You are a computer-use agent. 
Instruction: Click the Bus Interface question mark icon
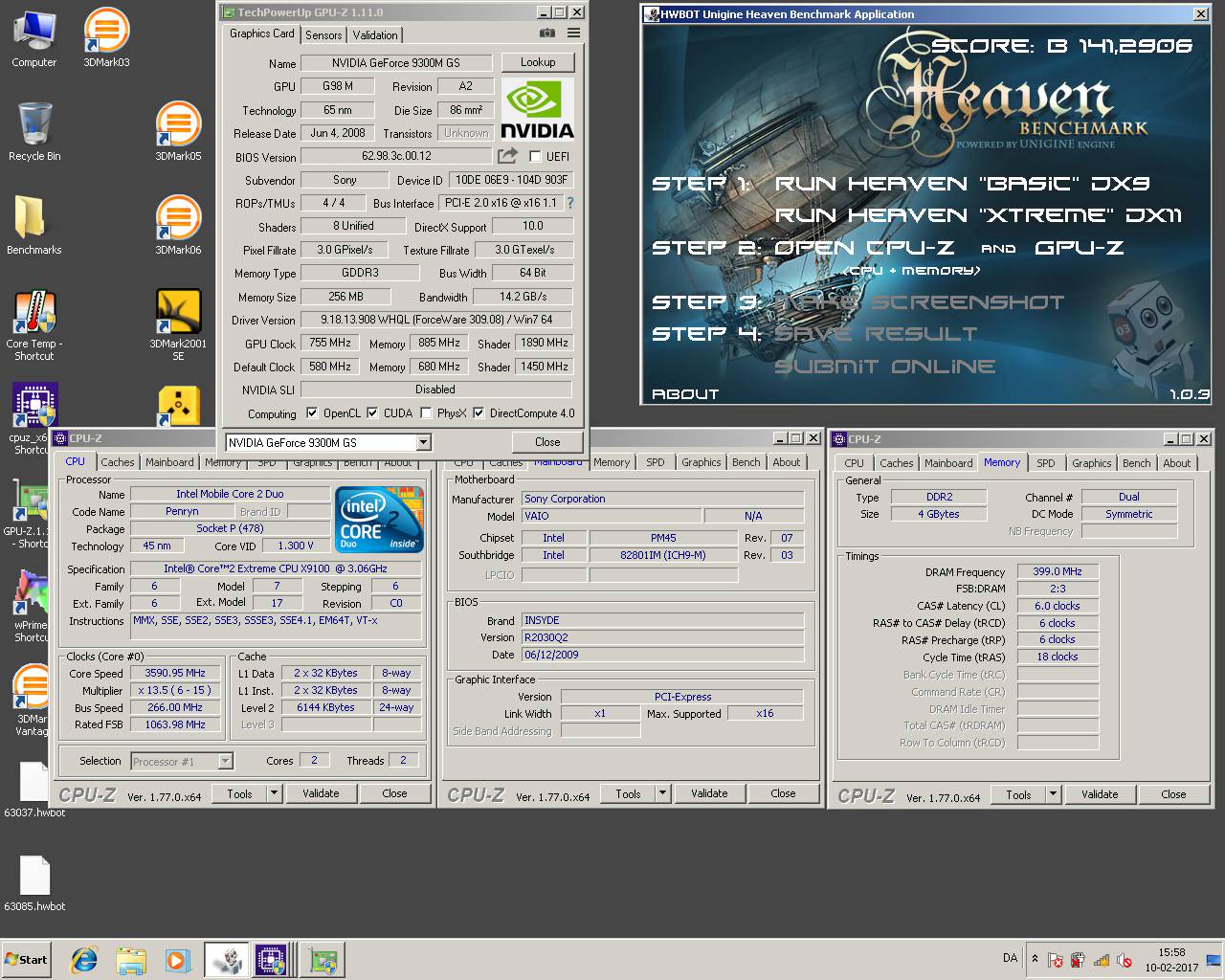pos(570,203)
